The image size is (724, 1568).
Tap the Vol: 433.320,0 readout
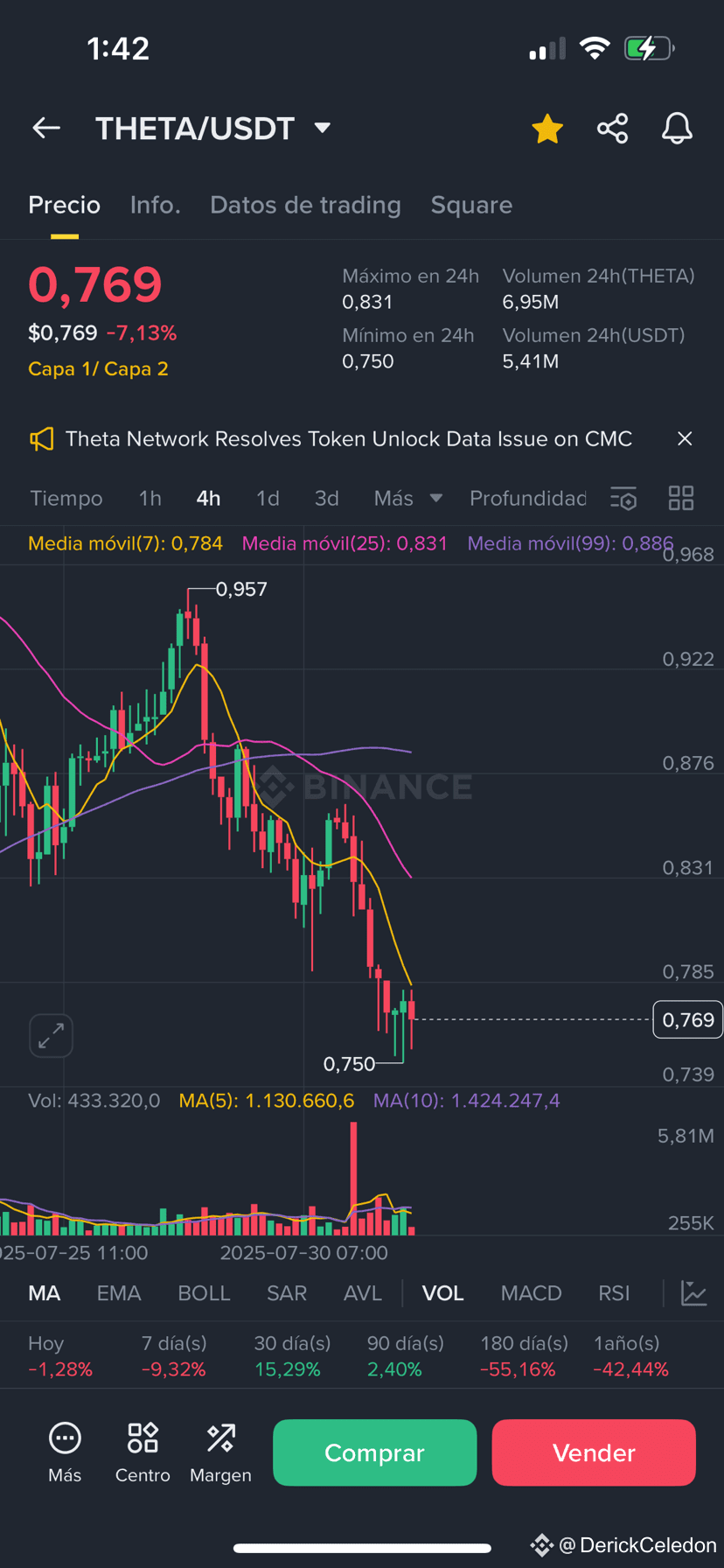[94, 1101]
